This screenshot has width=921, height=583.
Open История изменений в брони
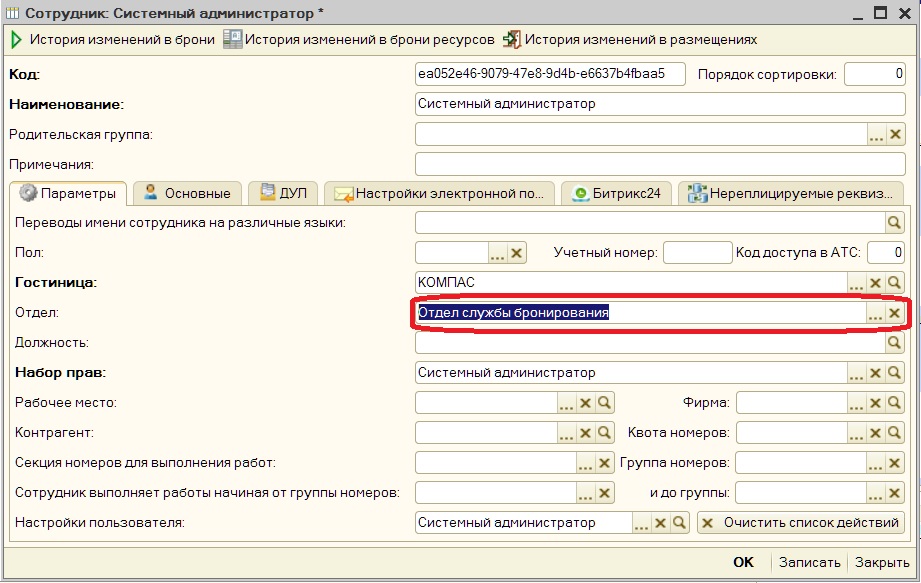click(113, 40)
